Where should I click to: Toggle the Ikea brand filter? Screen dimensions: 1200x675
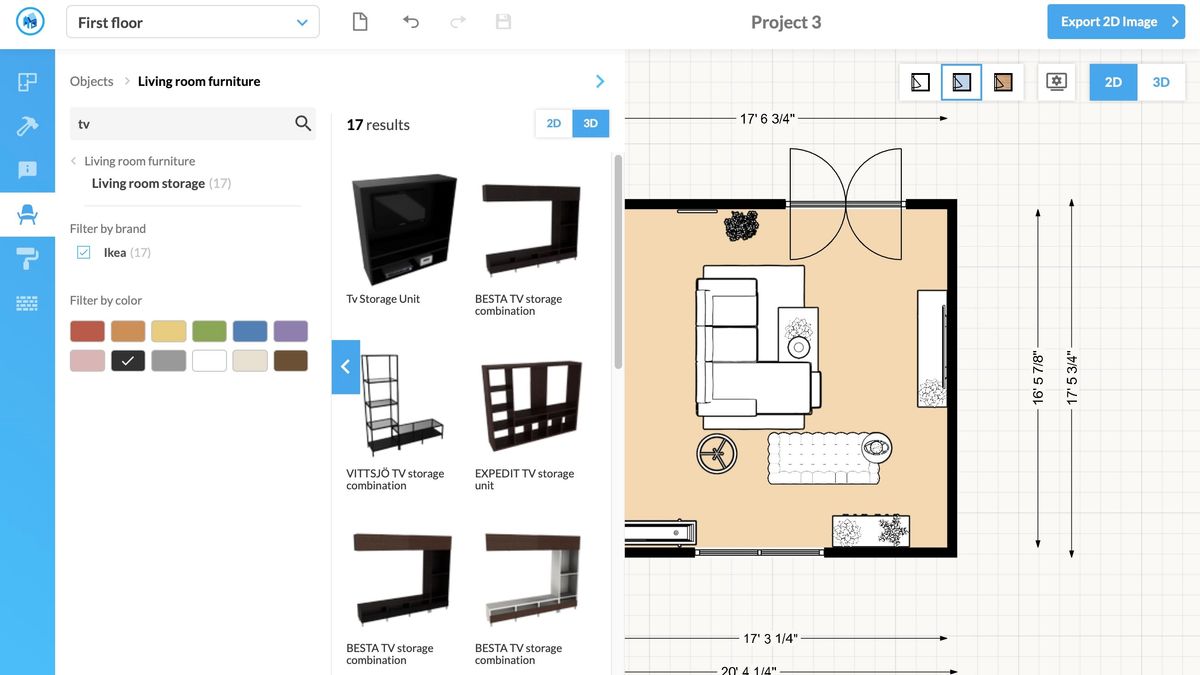point(83,252)
